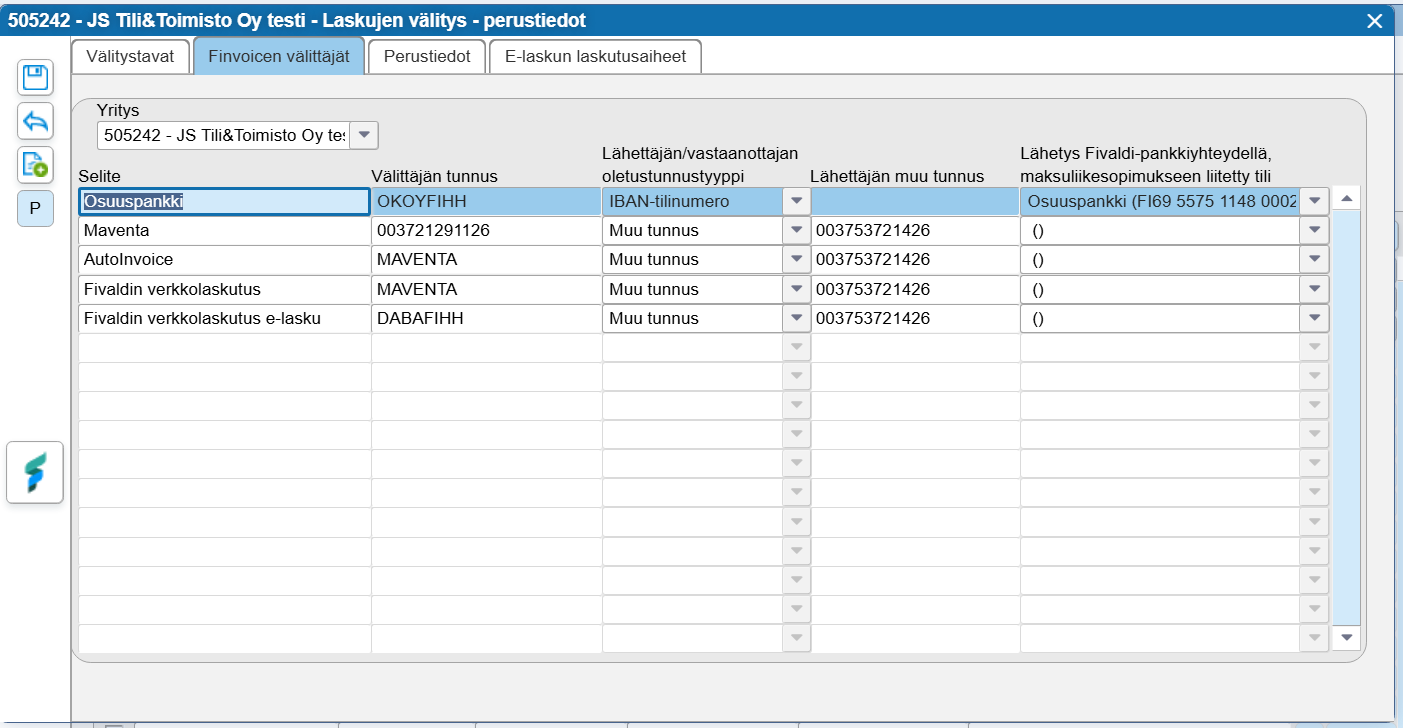Open bank account dropdown in AutoInvoice row
This screenshot has width=1403, height=728.
click(1315, 260)
